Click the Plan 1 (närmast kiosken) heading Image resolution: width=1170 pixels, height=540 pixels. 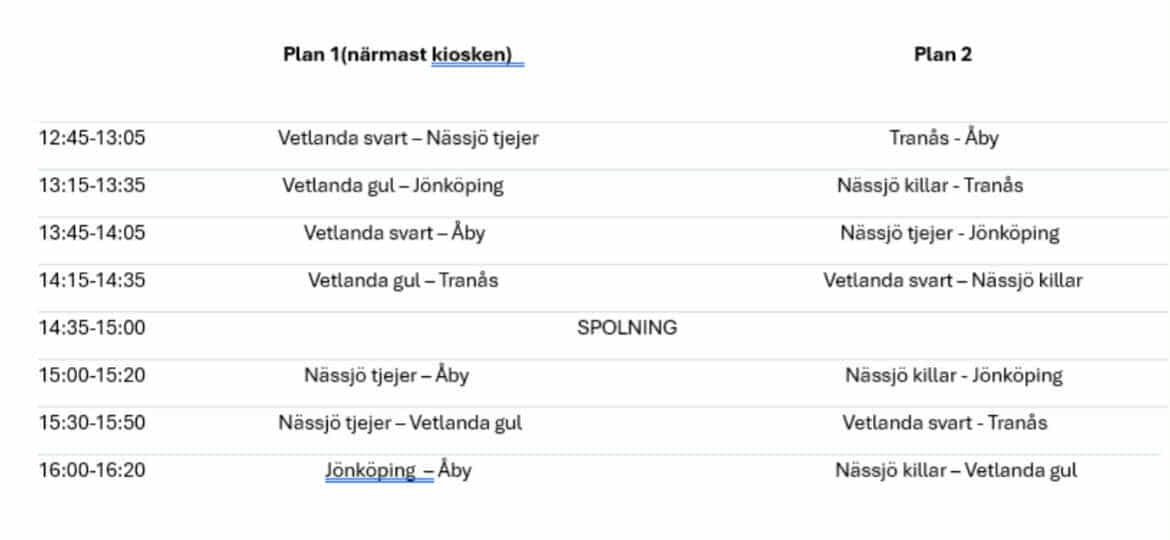pos(402,55)
